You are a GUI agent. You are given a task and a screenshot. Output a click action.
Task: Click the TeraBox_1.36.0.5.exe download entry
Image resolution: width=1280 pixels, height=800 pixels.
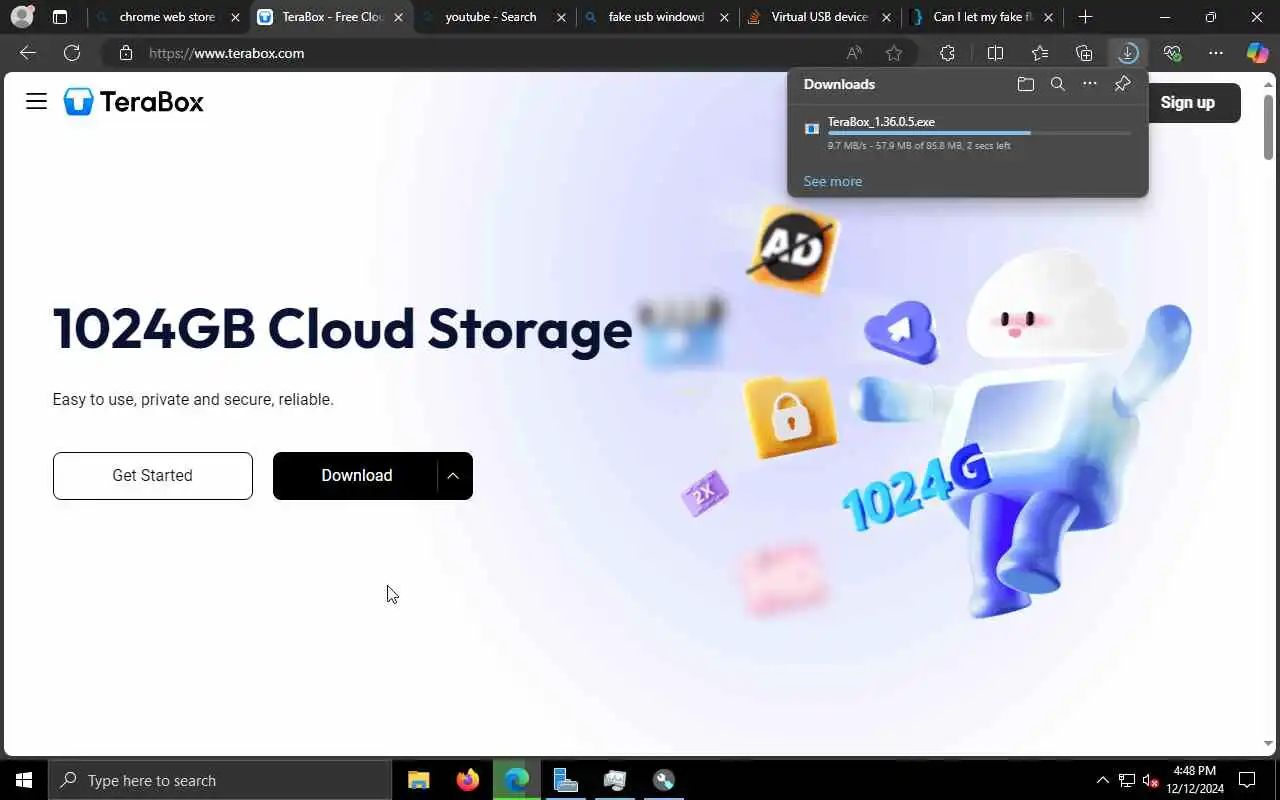click(x=967, y=133)
